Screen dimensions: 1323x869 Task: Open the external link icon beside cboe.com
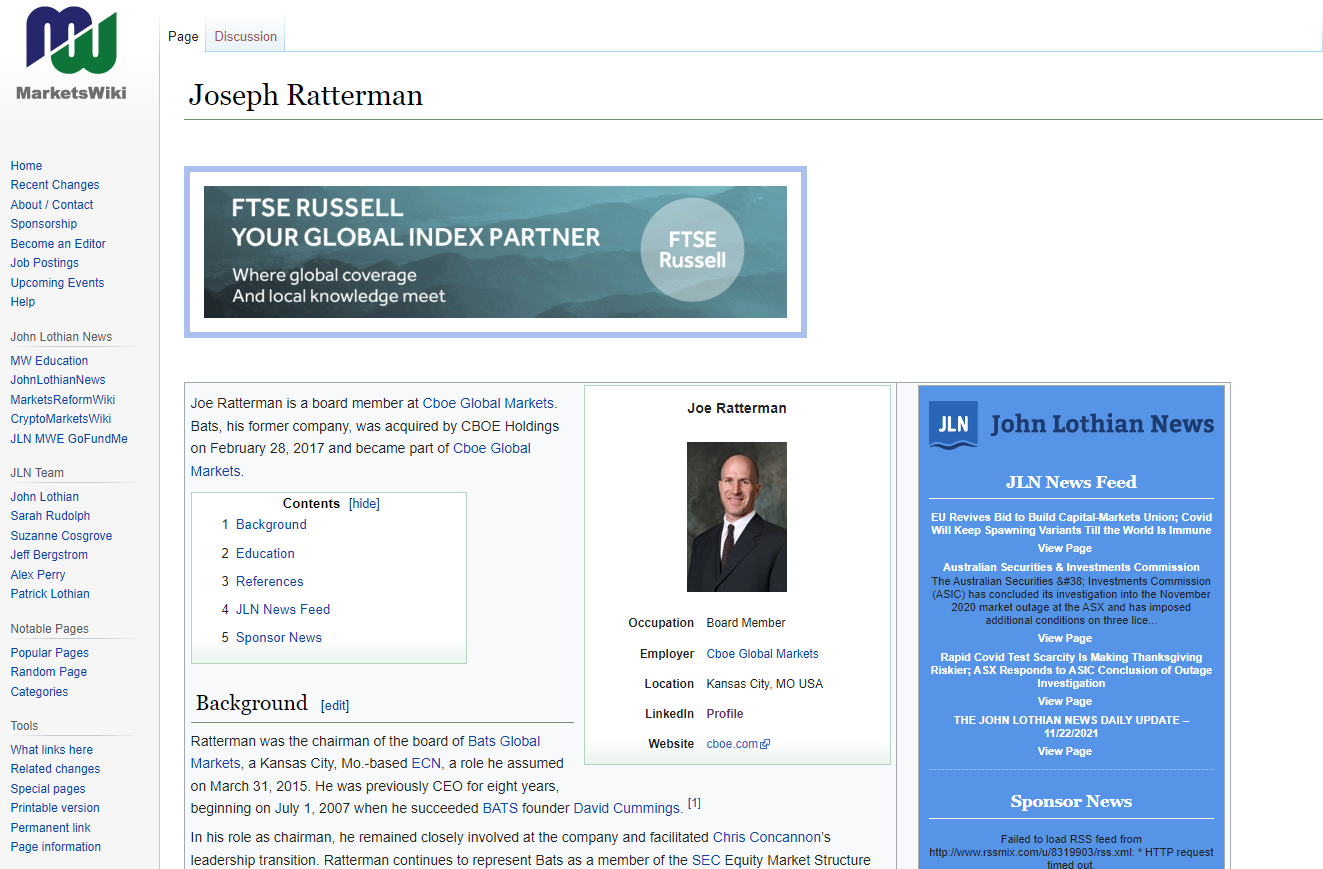(765, 744)
